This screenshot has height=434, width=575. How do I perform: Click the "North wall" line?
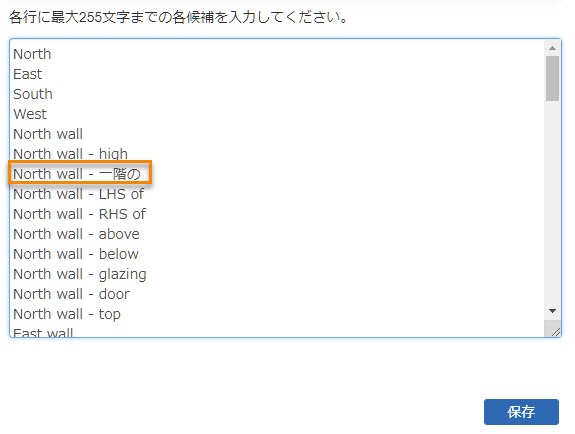(x=48, y=134)
